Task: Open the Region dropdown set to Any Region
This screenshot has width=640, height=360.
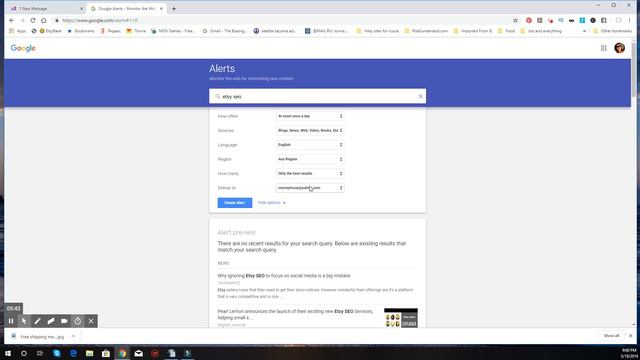Action: (310, 159)
